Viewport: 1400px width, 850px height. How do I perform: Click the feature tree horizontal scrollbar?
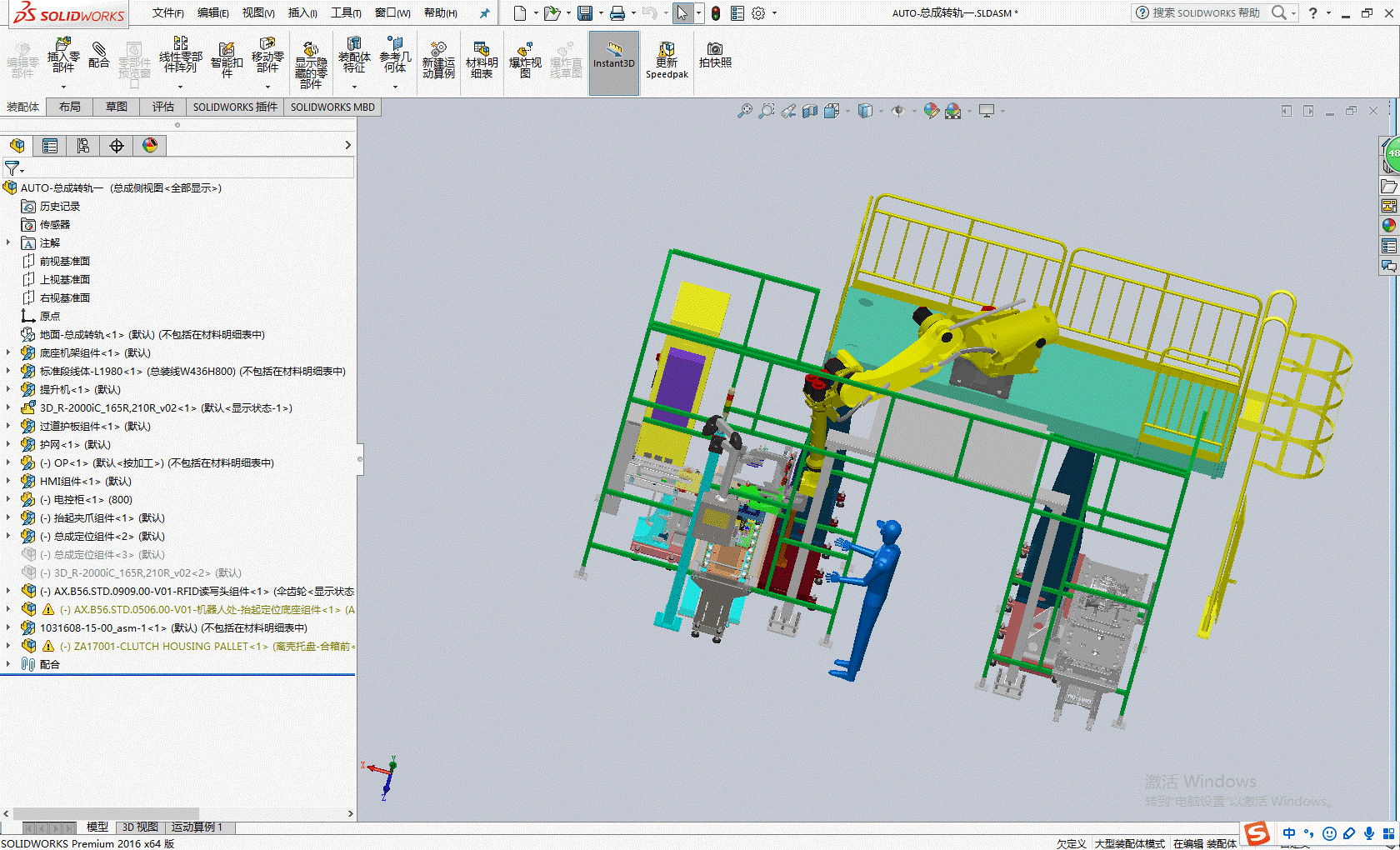click(x=106, y=813)
